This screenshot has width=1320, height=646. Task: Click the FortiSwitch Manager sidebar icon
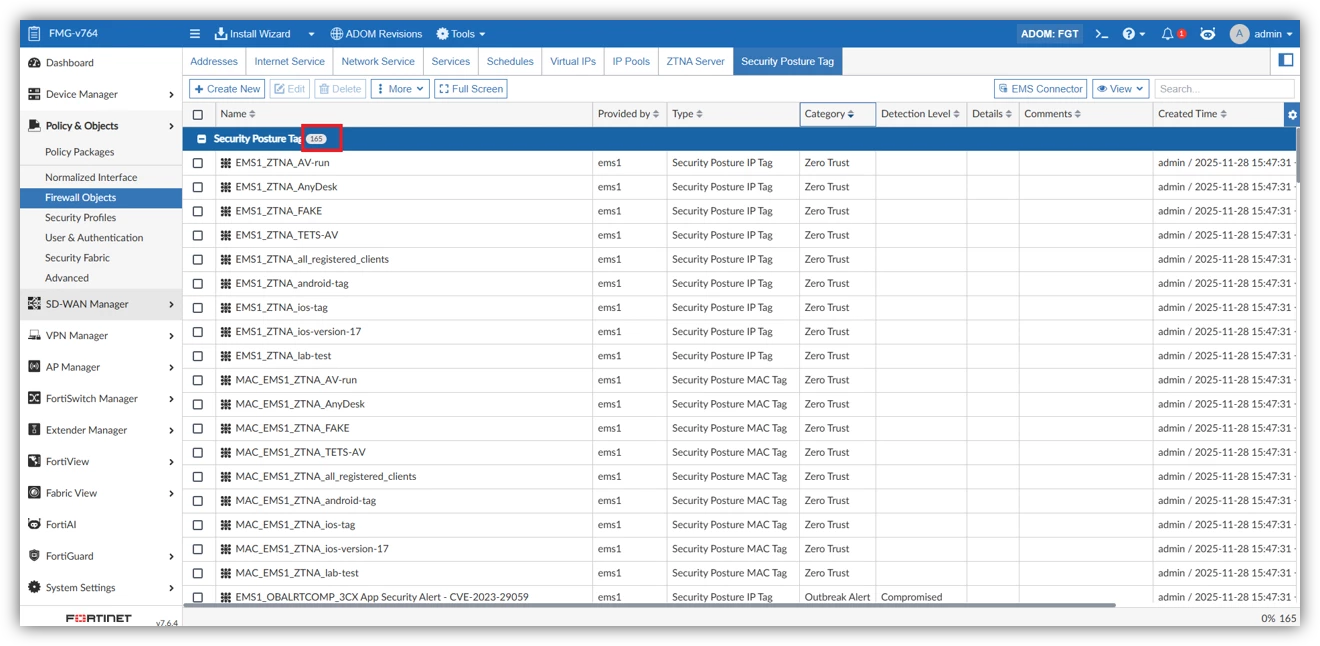tap(34, 398)
